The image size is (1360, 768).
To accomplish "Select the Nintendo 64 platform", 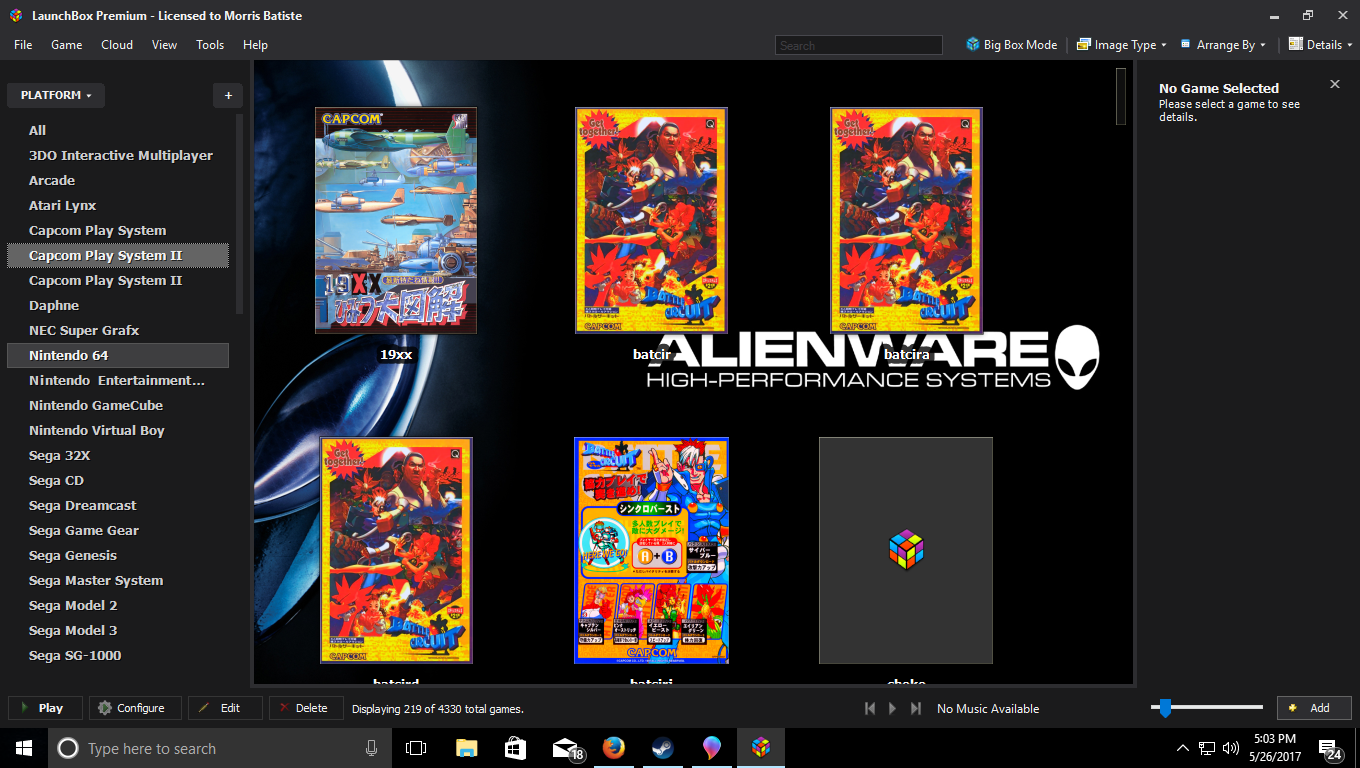I will (118, 355).
